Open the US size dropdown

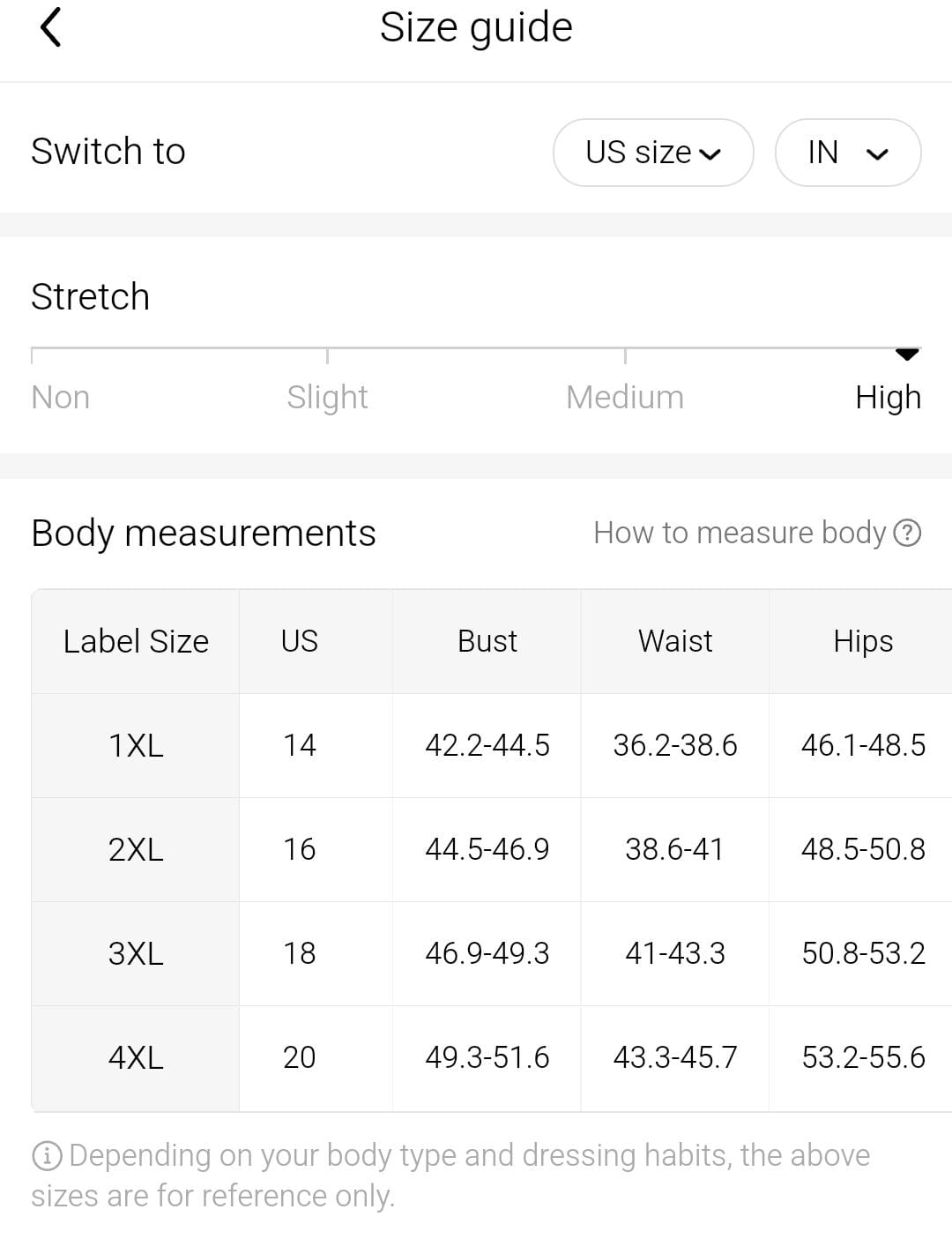click(x=653, y=153)
